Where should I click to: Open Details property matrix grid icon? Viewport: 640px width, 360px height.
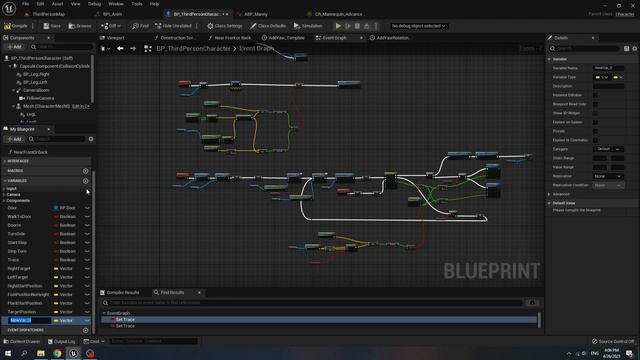point(626,49)
